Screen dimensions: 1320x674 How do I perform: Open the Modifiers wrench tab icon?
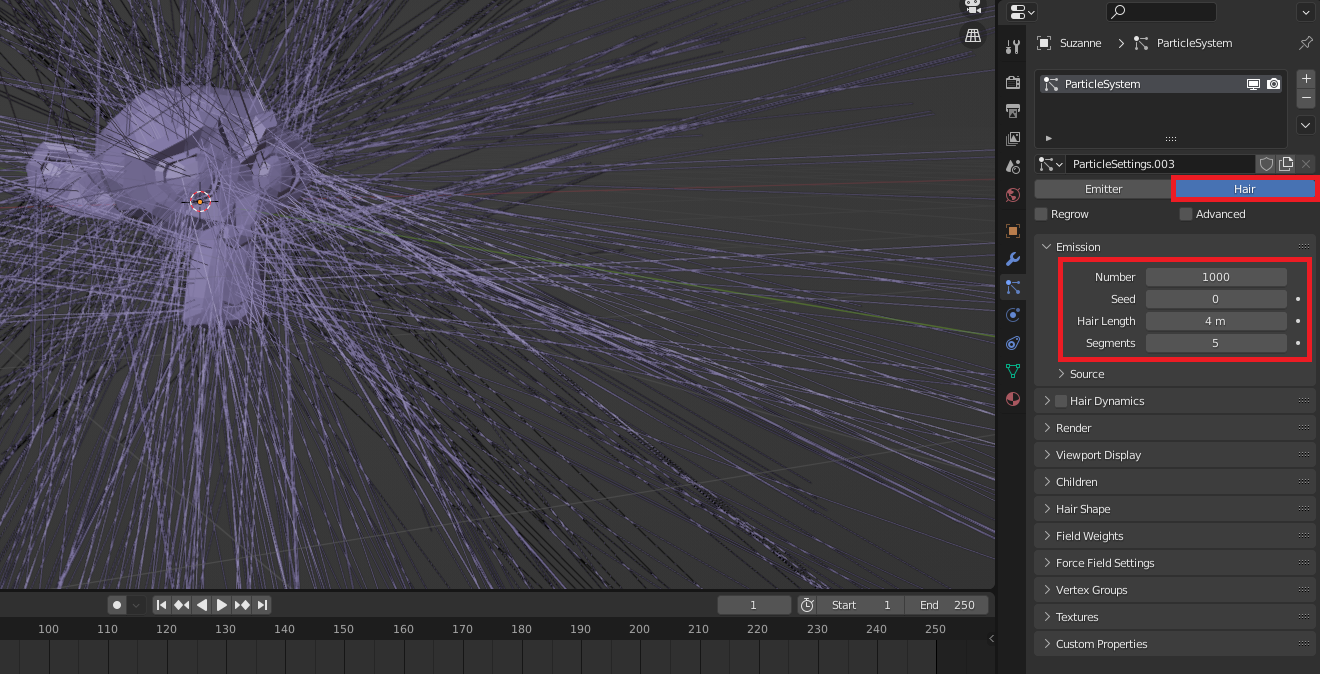(x=1013, y=259)
